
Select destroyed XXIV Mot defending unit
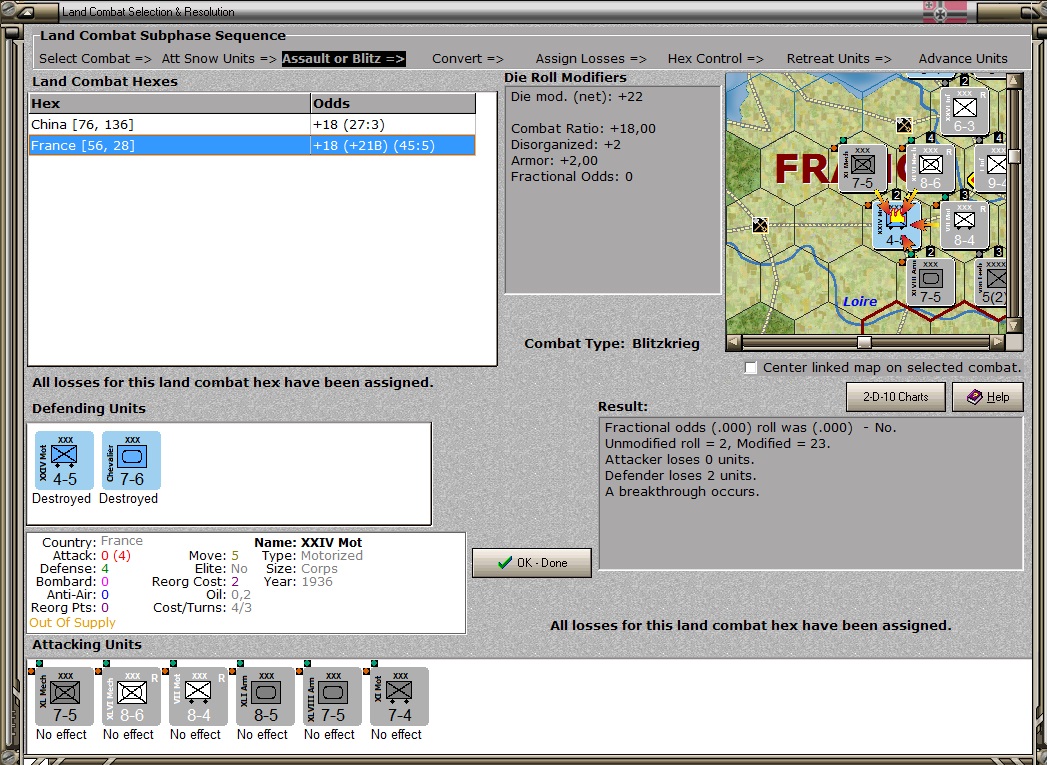(64, 461)
